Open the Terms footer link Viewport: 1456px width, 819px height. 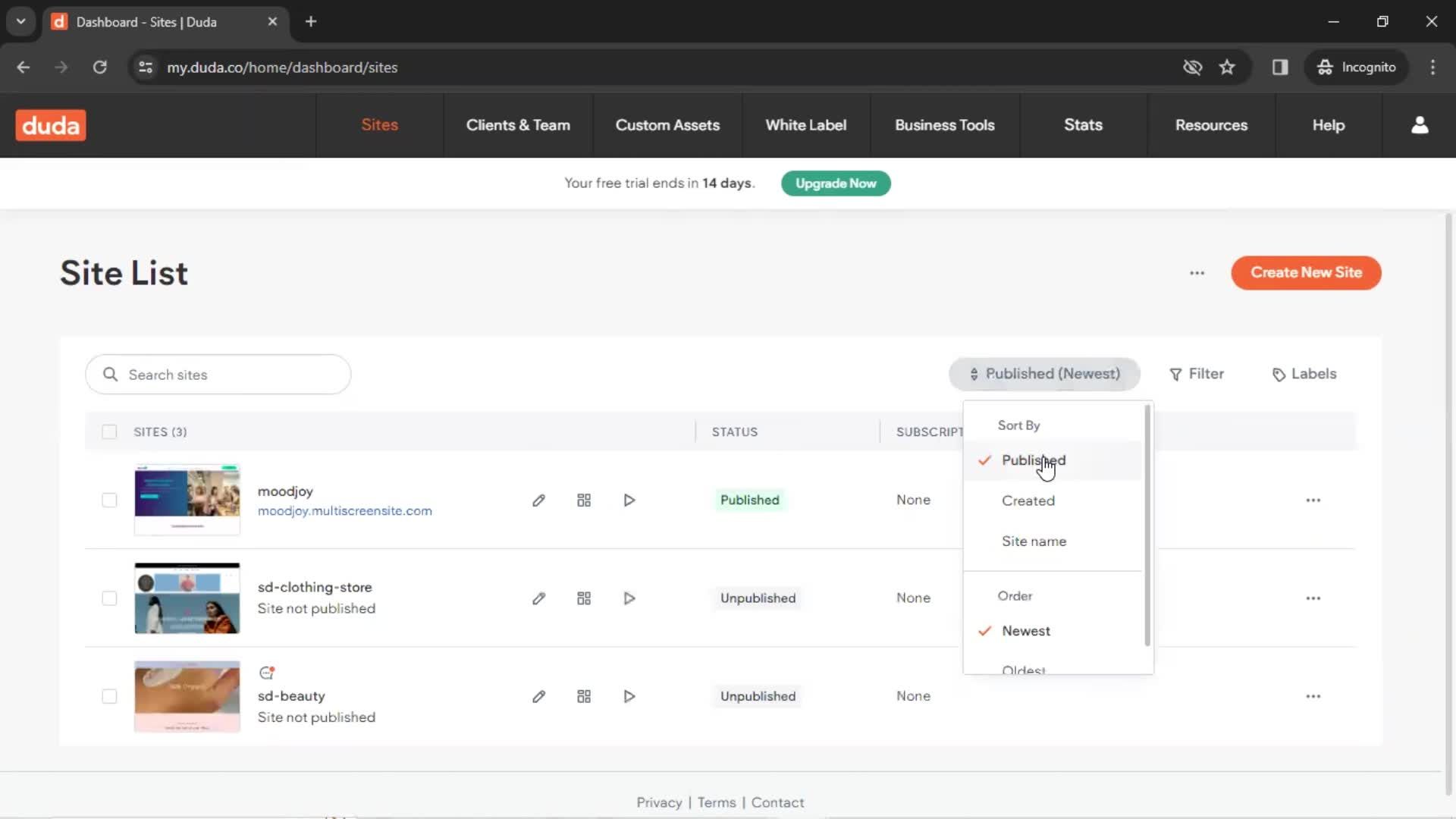pos(717,802)
